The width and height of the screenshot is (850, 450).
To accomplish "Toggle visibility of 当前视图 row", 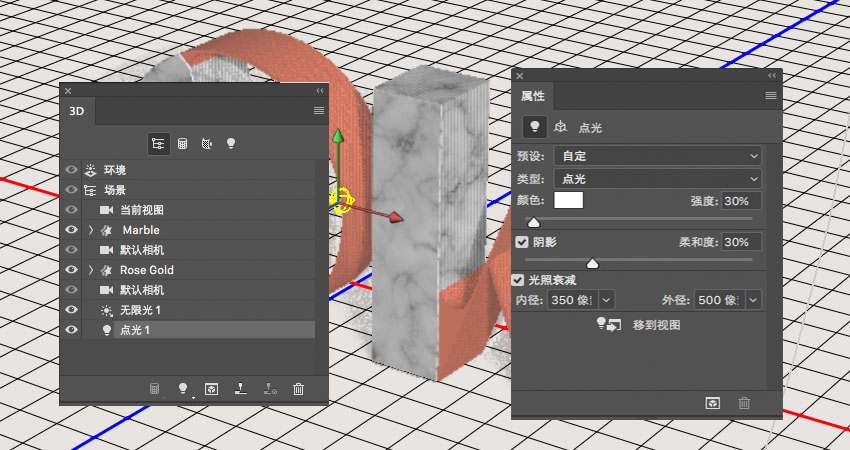I will (72, 210).
